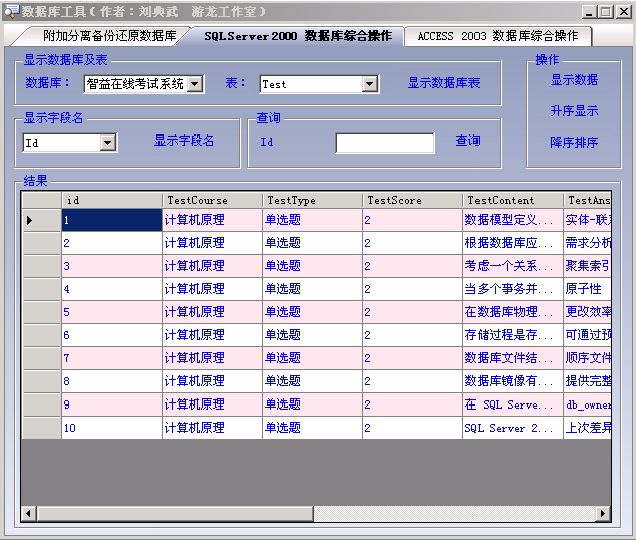636x540 pixels.
Task: Click the TestCourse column header
Action: (212, 200)
